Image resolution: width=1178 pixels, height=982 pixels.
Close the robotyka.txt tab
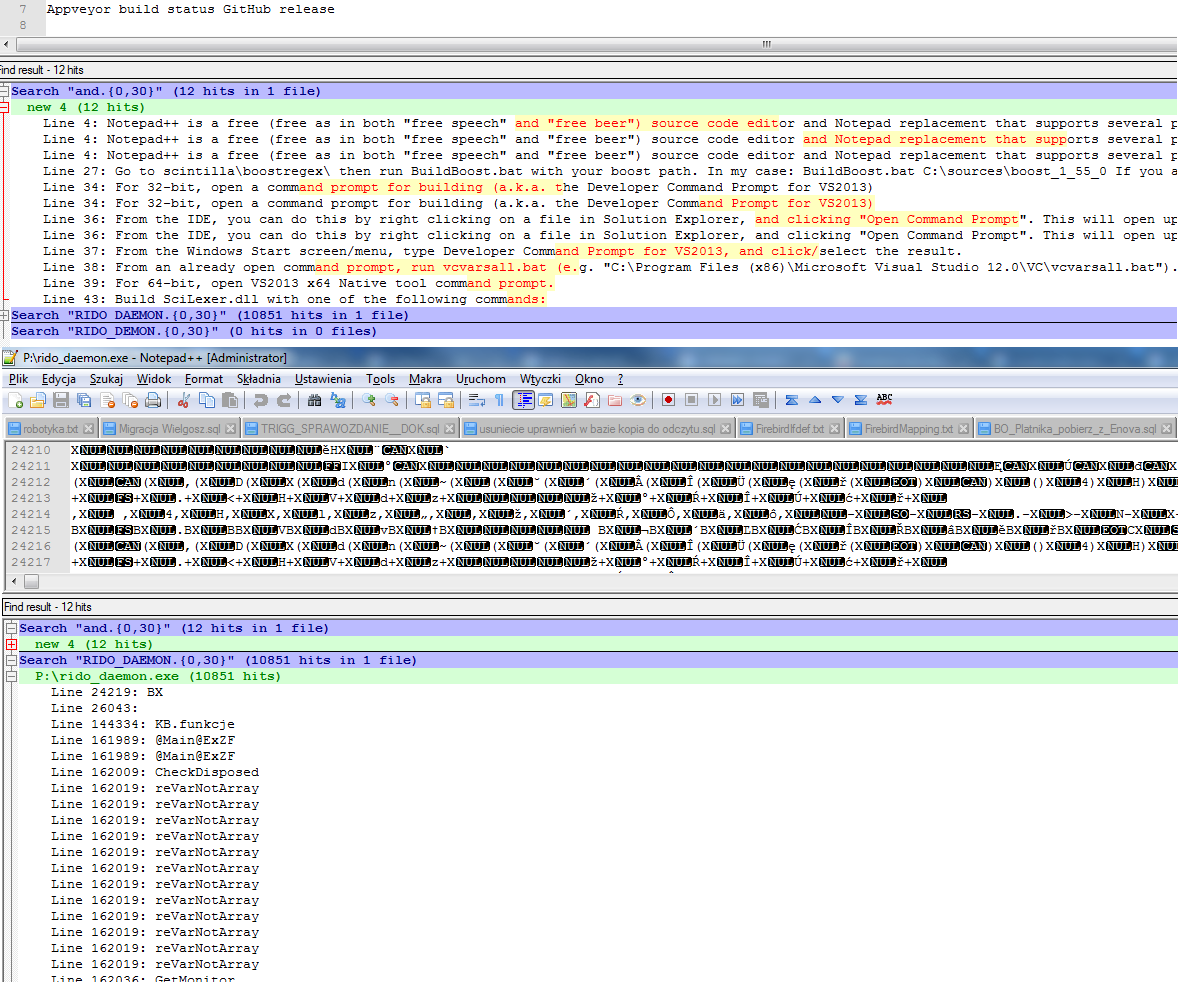(88, 425)
